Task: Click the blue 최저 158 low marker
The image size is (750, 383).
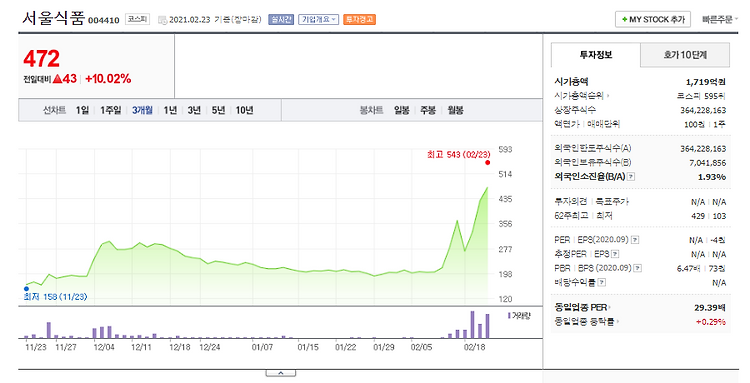Action: coord(26,288)
